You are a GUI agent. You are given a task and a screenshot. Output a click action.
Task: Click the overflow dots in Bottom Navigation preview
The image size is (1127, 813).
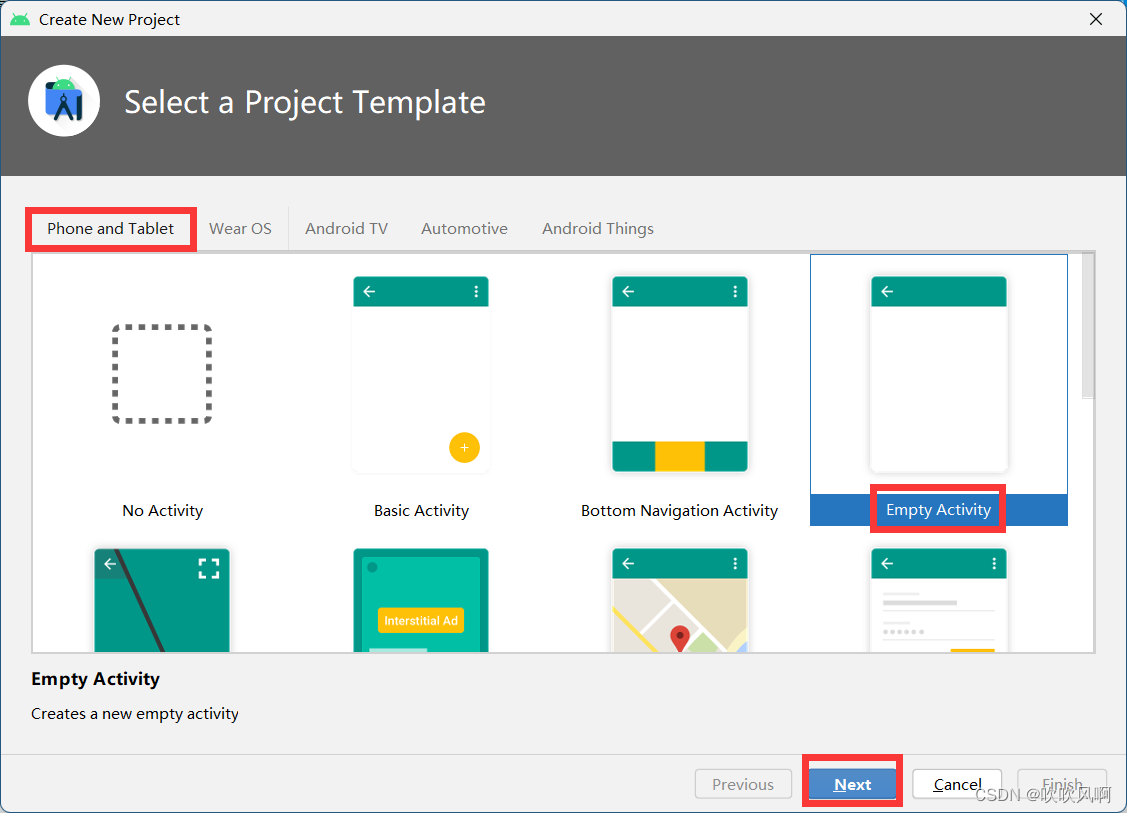[735, 291]
